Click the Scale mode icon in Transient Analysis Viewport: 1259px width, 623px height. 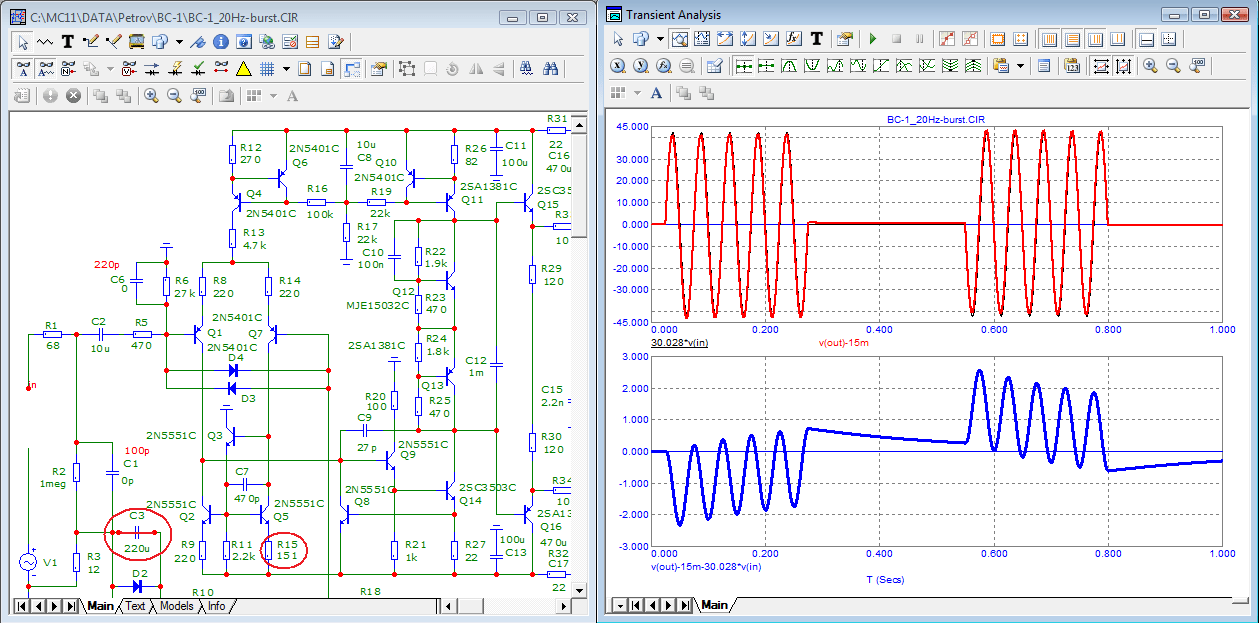(x=680, y=39)
